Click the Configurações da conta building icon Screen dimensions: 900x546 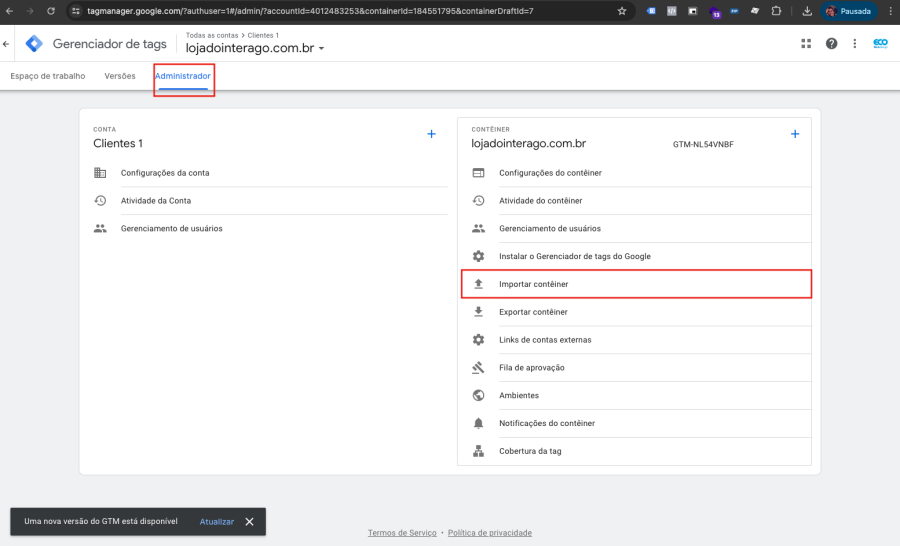(x=100, y=173)
